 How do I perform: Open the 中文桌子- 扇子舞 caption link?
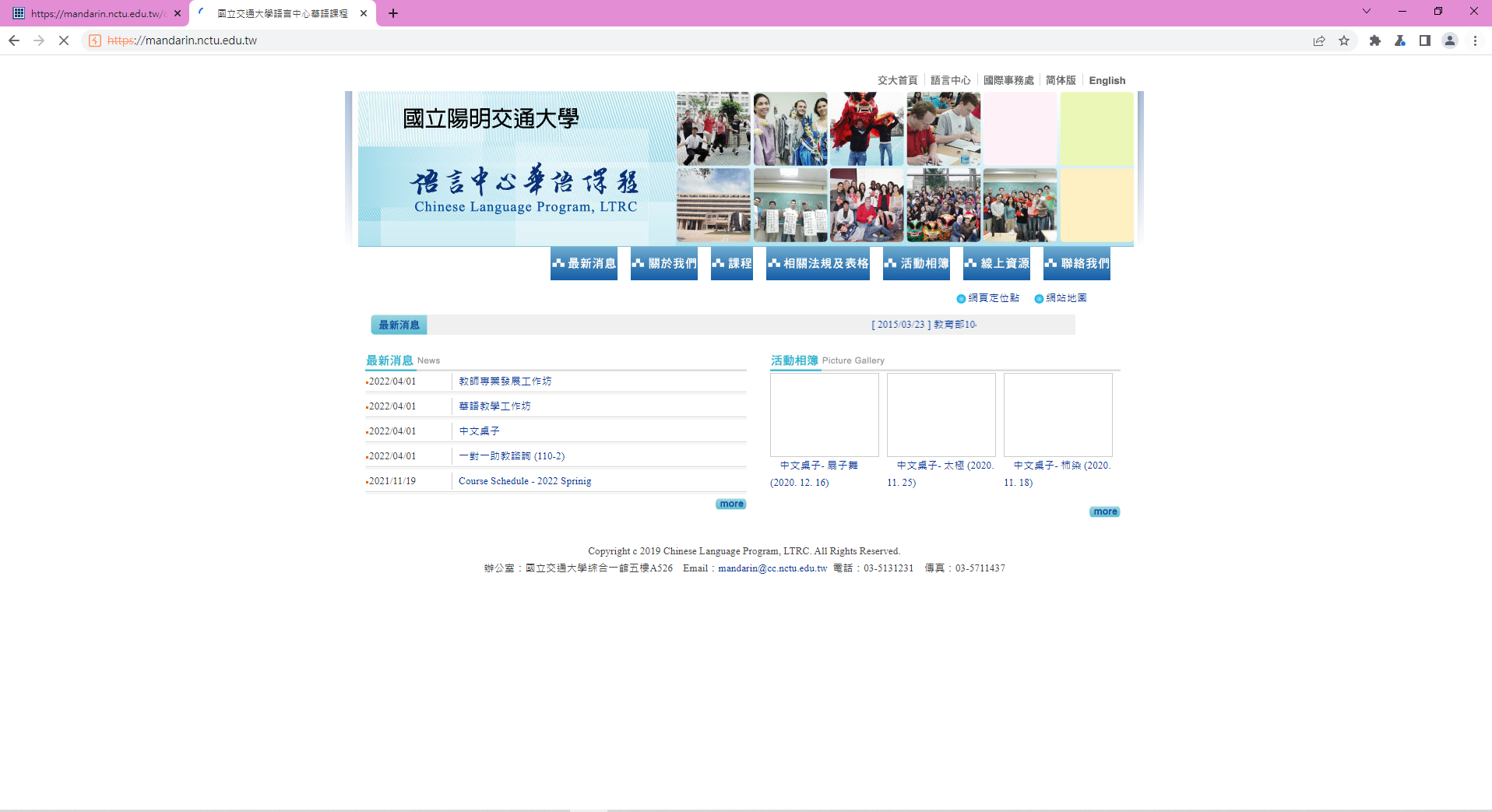pyautogui.click(x=815, y=473)
